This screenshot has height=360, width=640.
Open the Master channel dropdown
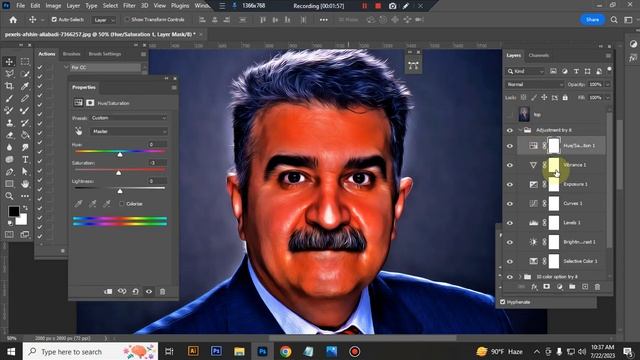[x=128, y=131]
